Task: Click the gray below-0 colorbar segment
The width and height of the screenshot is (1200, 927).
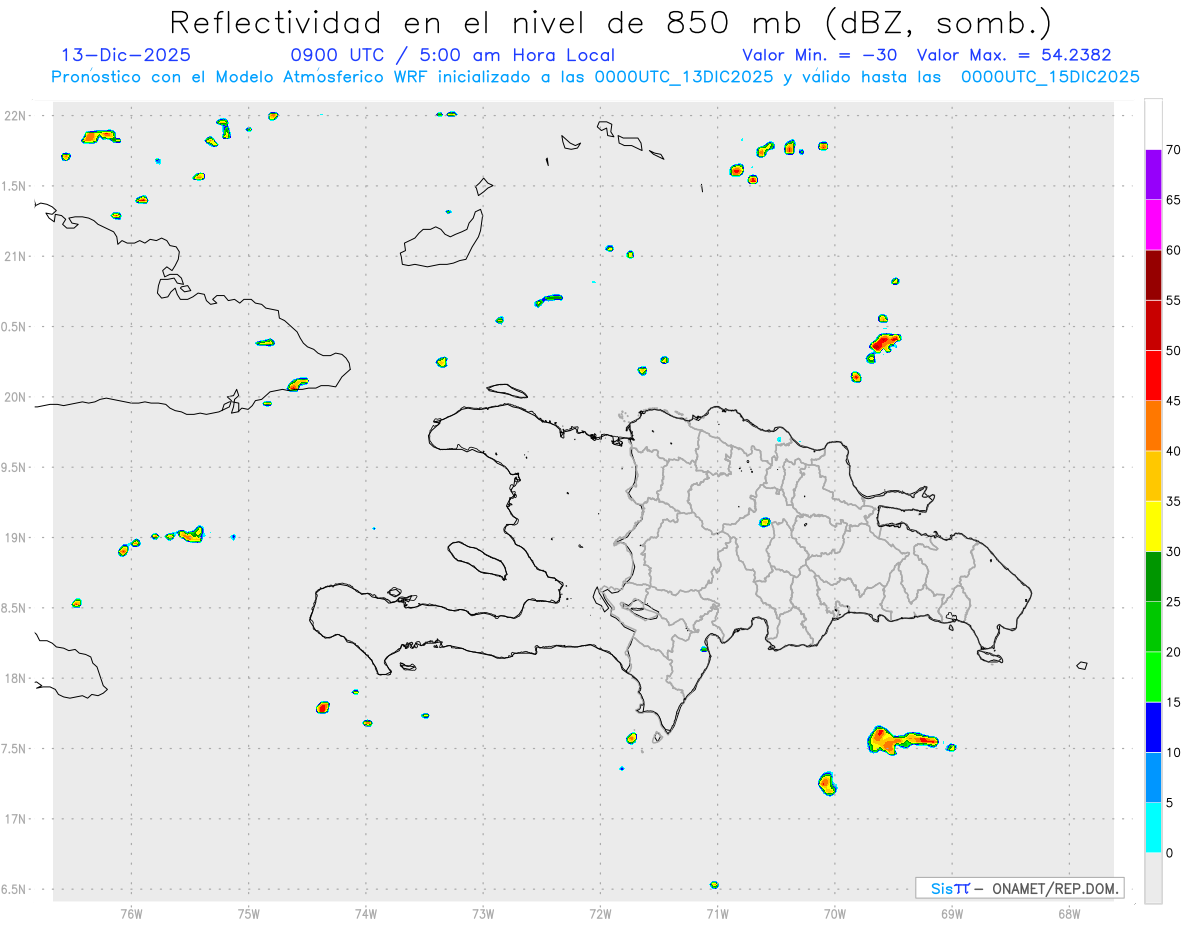Action: pyautogui.click(x=1153, y=878)
